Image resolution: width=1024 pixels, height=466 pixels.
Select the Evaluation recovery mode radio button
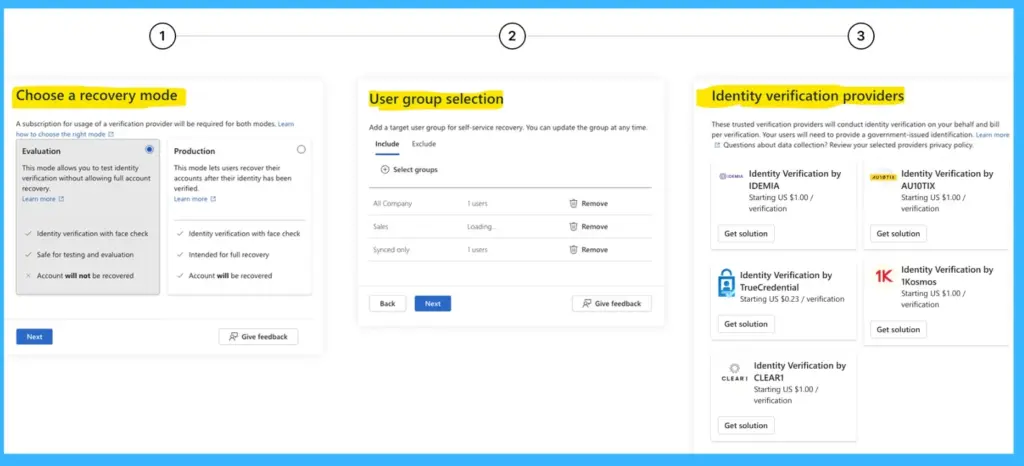(150, 149)
